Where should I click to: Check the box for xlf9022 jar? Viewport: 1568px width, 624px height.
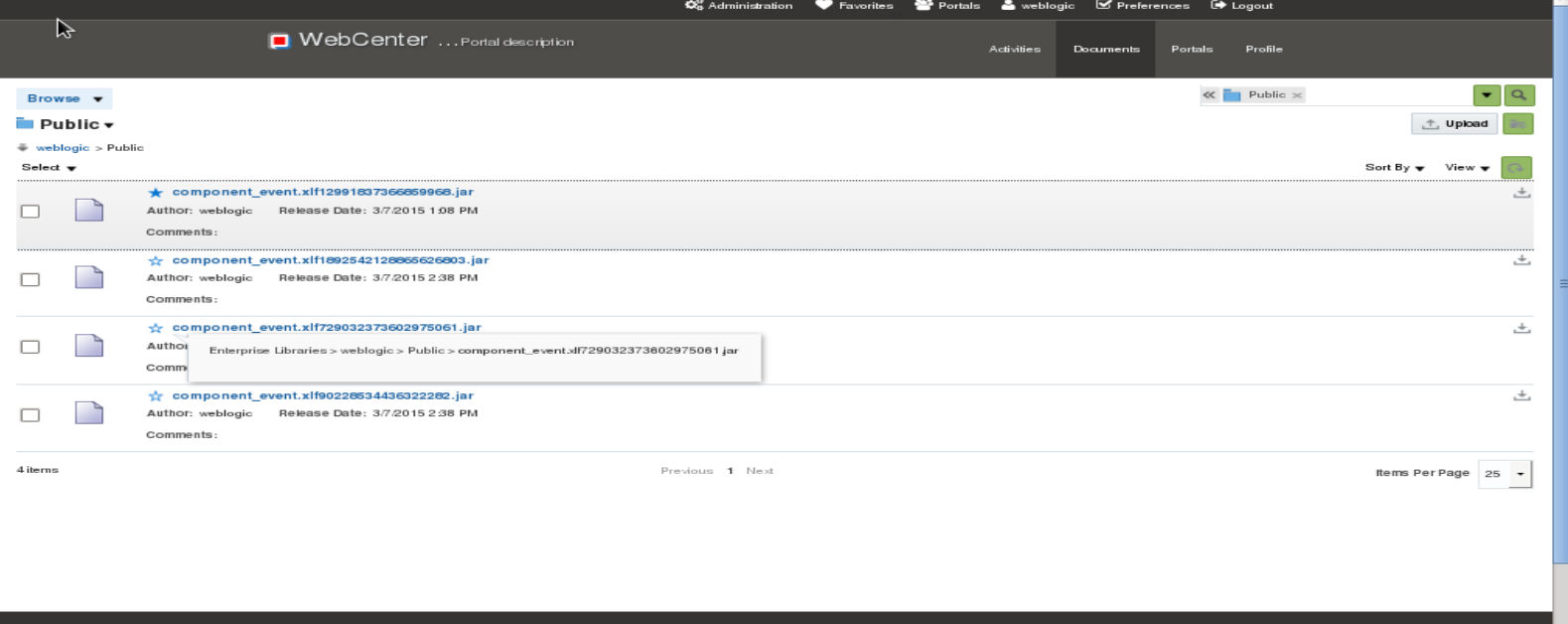(31, 415)
